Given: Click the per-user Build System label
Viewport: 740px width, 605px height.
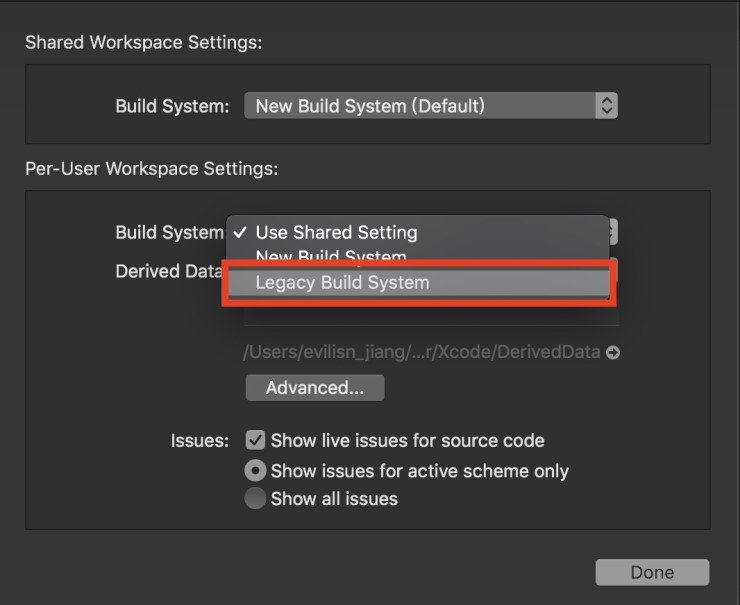Looking at the screenshot, I should [x=168, y=232].
